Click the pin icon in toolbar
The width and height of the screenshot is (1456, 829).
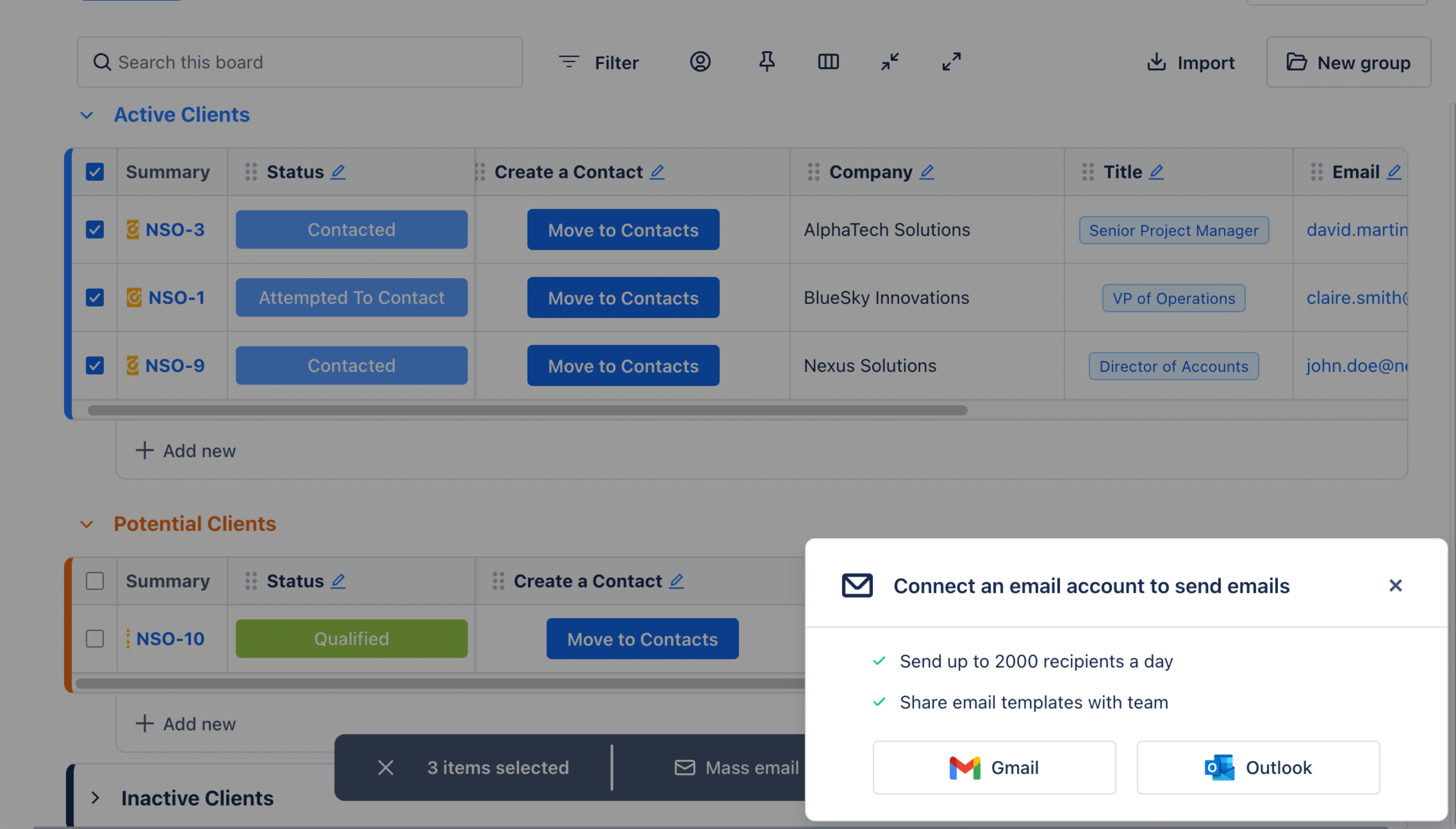pyautogui.click(x=766, y=61)
